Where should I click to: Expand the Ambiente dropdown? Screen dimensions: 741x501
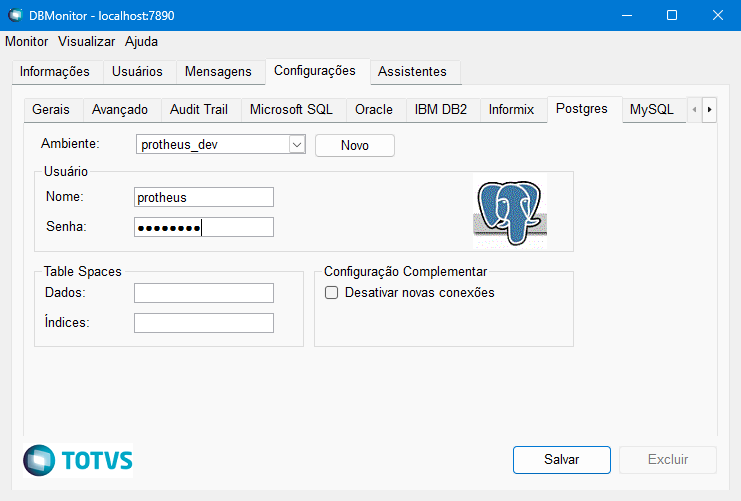[x=297, y=145]
